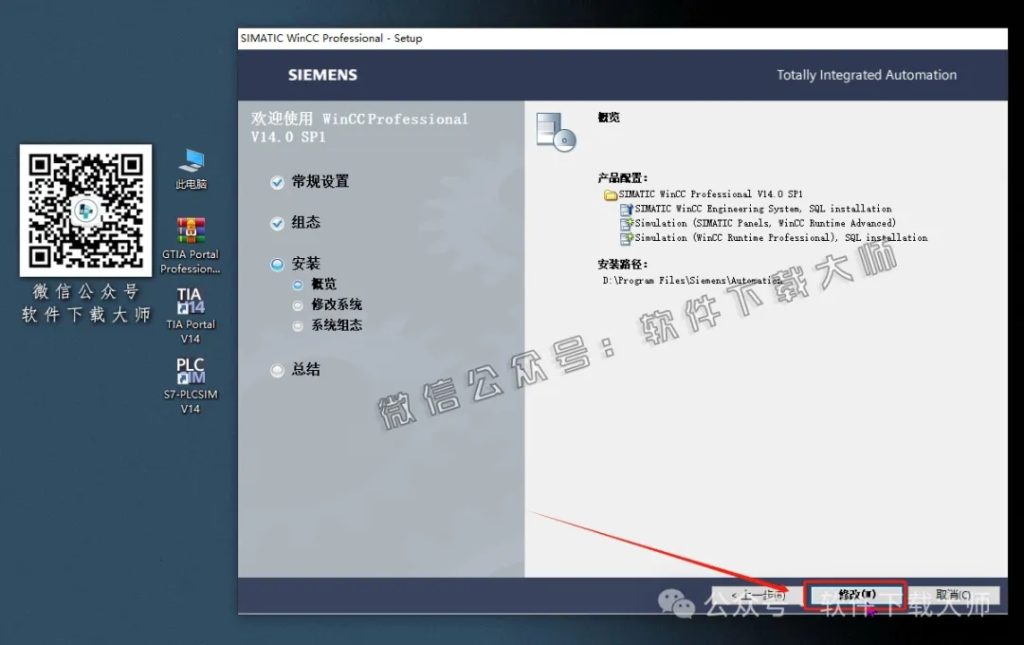Select the 修改系统 option

pyautogui.click(x=300, y=304)
